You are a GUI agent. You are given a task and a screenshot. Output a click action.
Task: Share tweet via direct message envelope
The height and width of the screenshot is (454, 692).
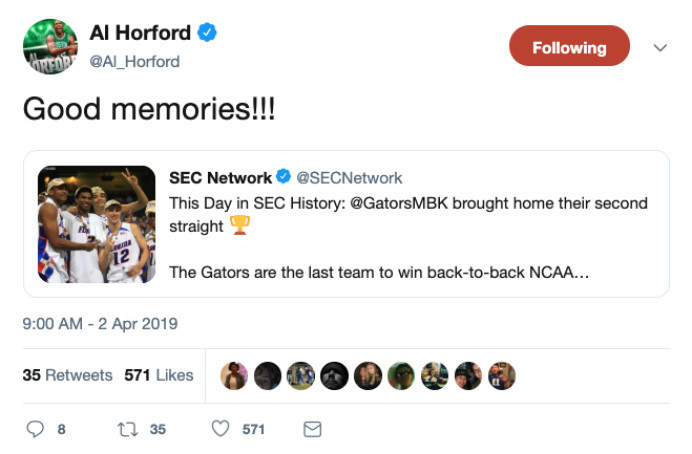[312, 429]
